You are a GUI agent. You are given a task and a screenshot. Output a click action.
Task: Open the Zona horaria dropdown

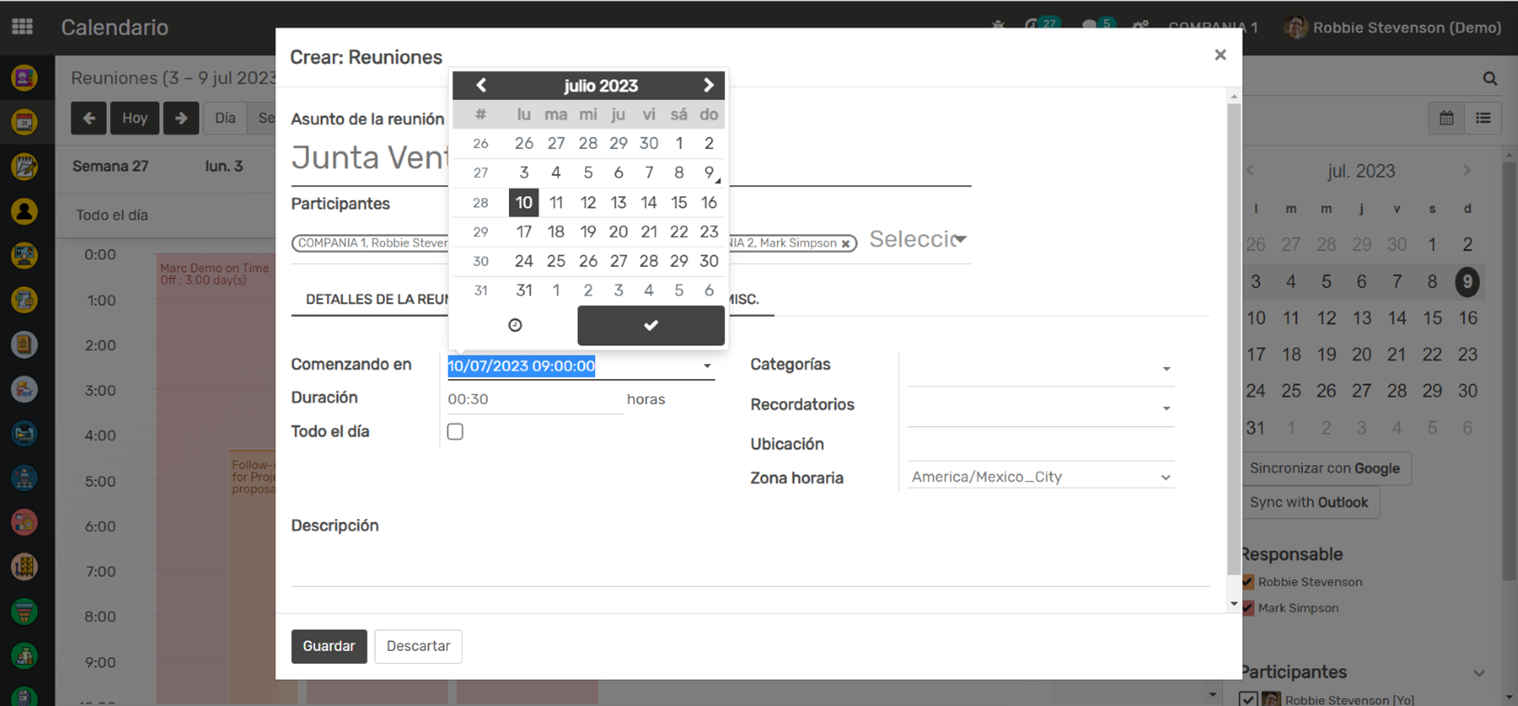tap(1040, 477)
